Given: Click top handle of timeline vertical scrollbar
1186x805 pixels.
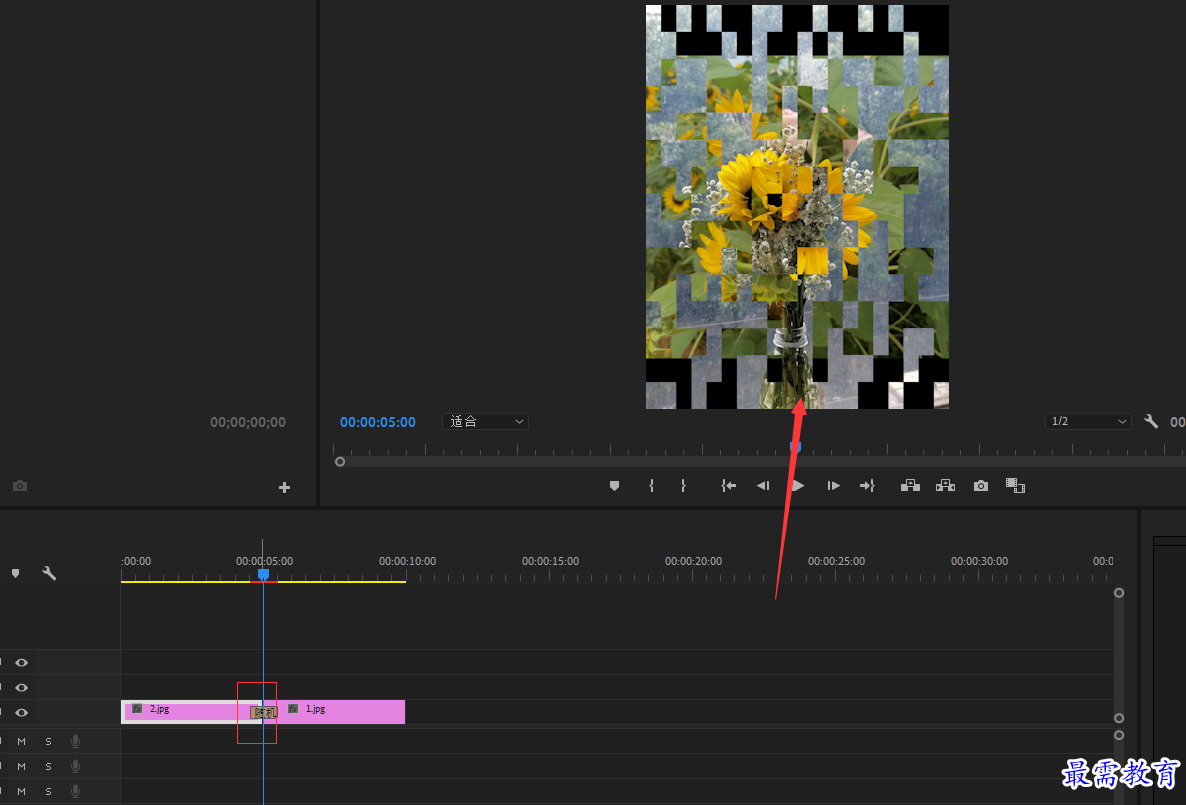Looking at the screenshot, I should coord(1119,592).
